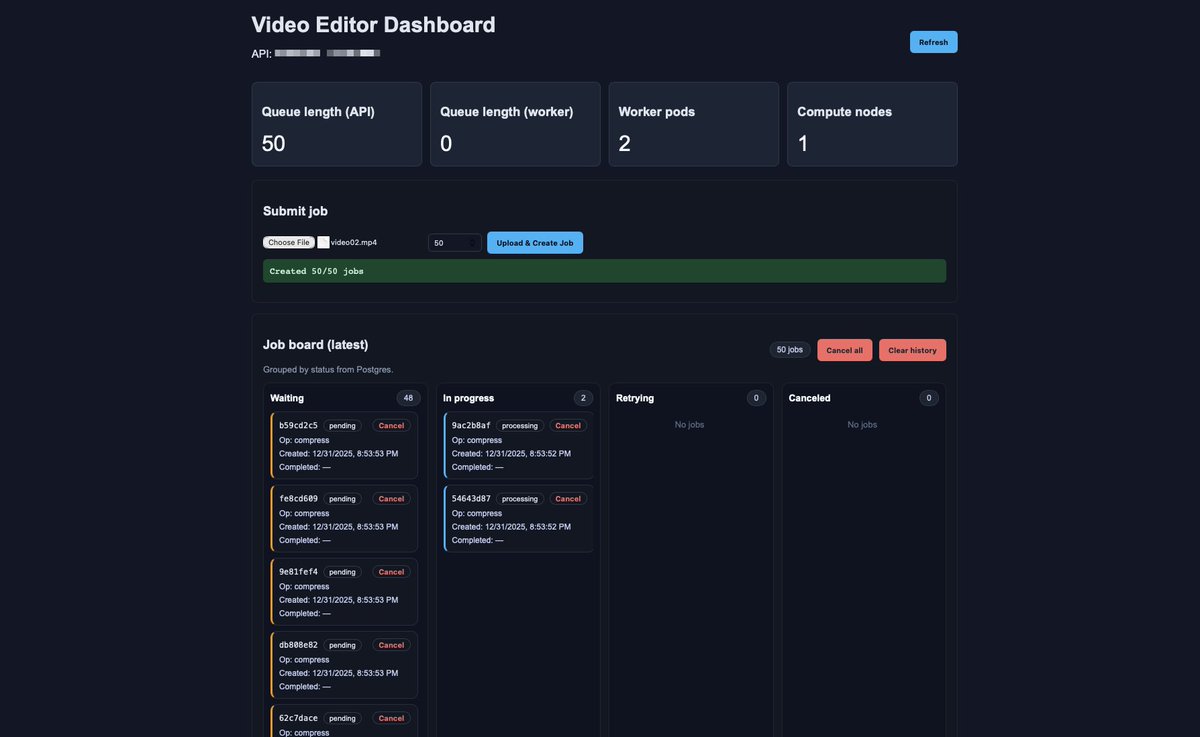Click the pending badge on job b59cd2c5

pyautogui.click(x=342, y=425)
